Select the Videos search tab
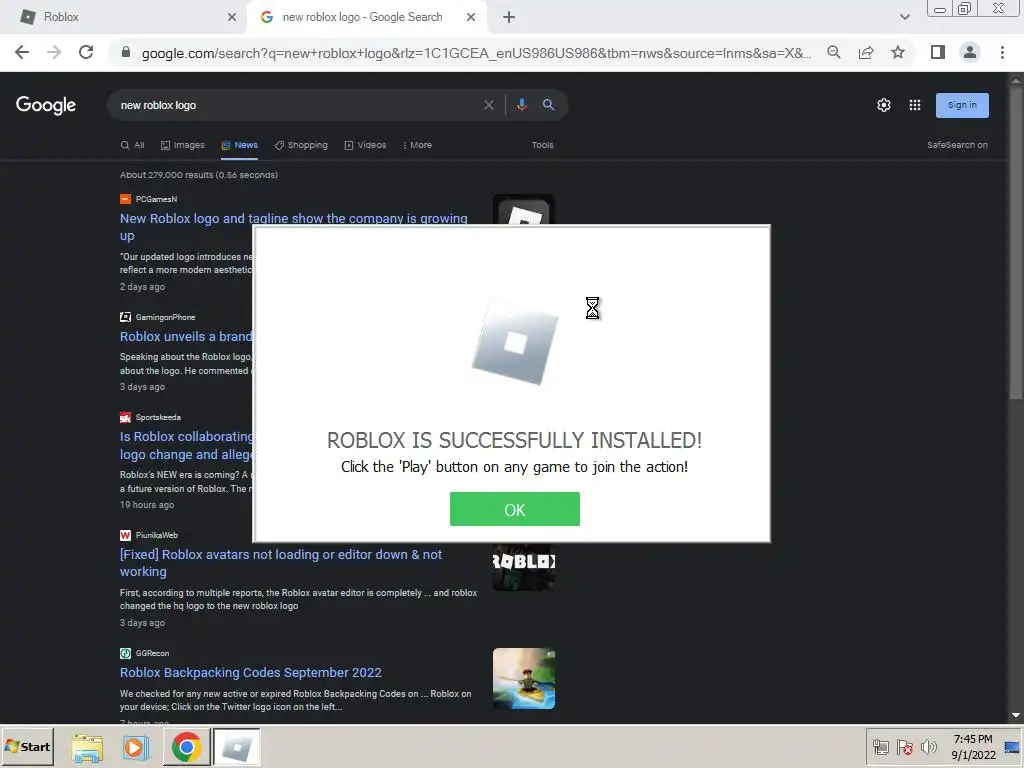Image resolution: width=1024 pixels, height=768 pixels. pos(365,145)
